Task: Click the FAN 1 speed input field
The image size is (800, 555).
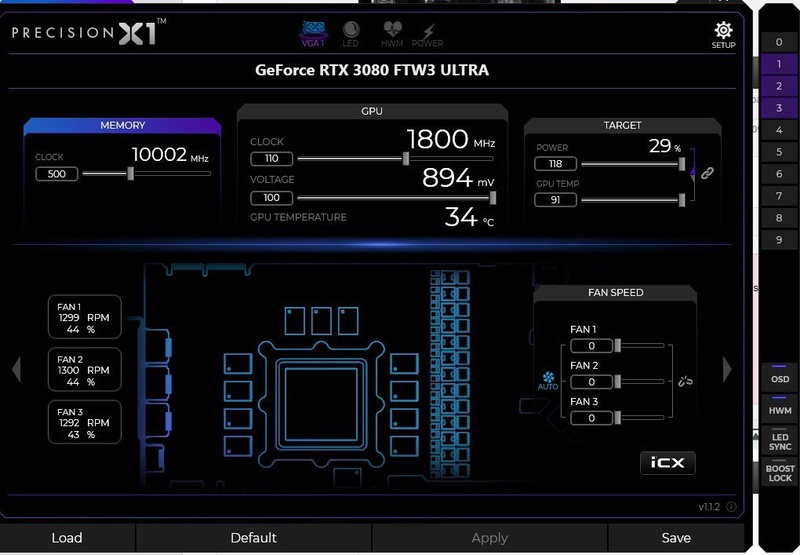Action: pyautogui.click(x=591, y=346)
